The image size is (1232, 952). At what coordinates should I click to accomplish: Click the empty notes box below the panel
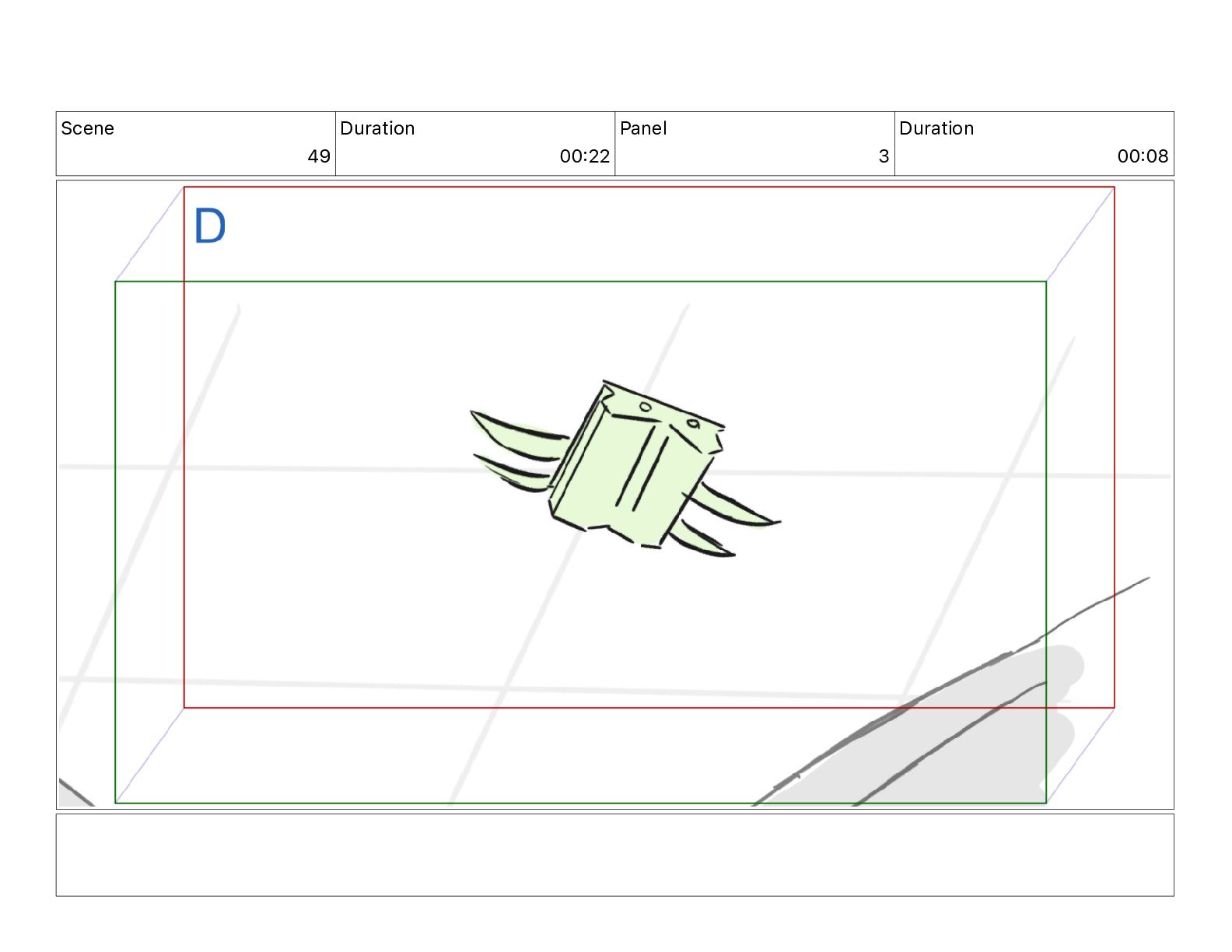(614, 855)
